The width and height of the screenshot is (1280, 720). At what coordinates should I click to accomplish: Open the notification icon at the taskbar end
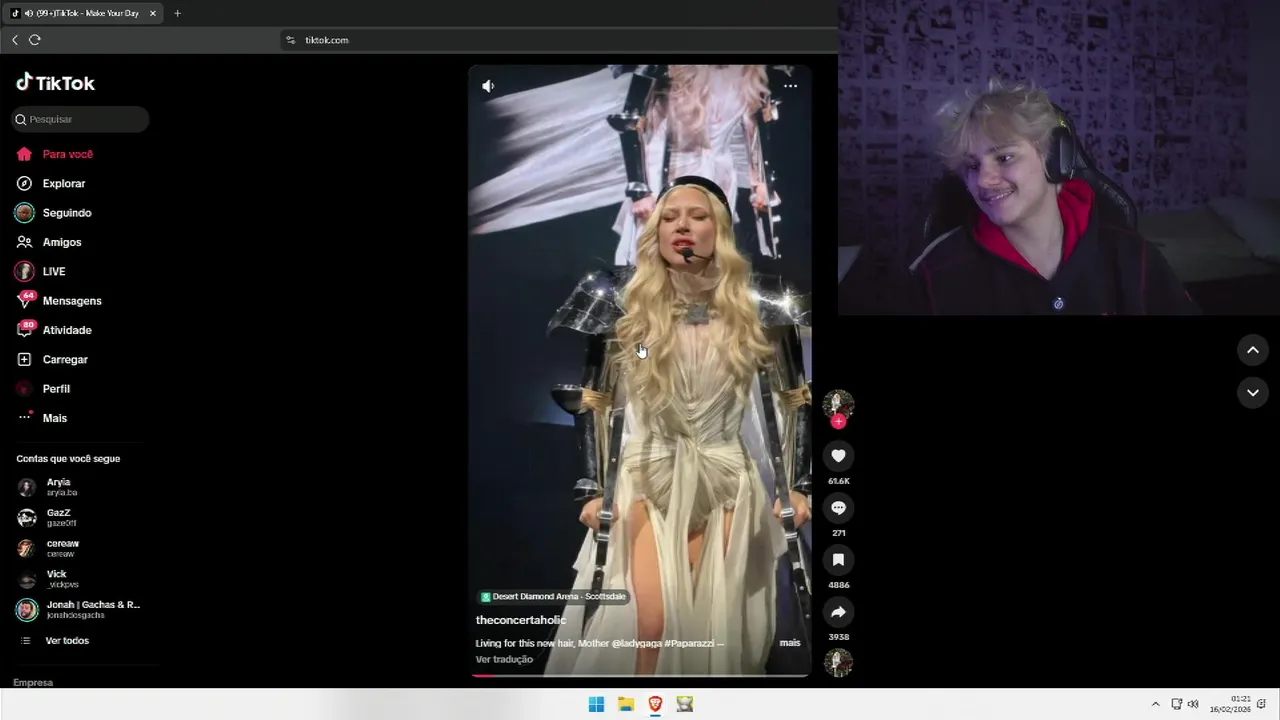pos(1262,704)
